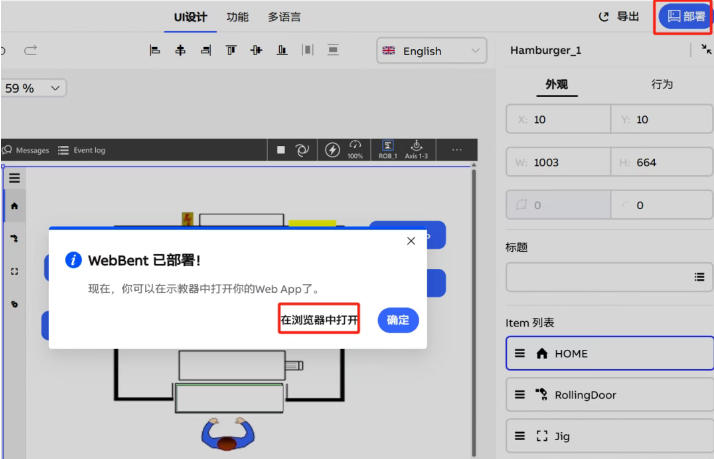Click the align top edges icon
The width and height of the screenshot is (714, 459).
click(231, 50)
